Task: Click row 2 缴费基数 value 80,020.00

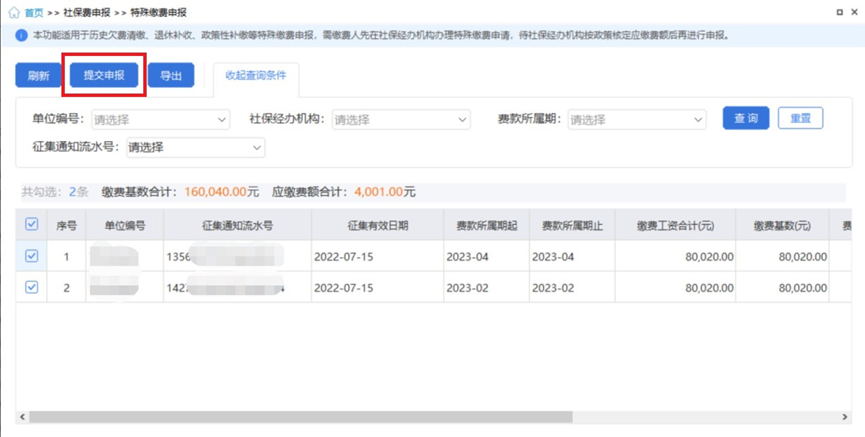Action: [x=803, y=288]
